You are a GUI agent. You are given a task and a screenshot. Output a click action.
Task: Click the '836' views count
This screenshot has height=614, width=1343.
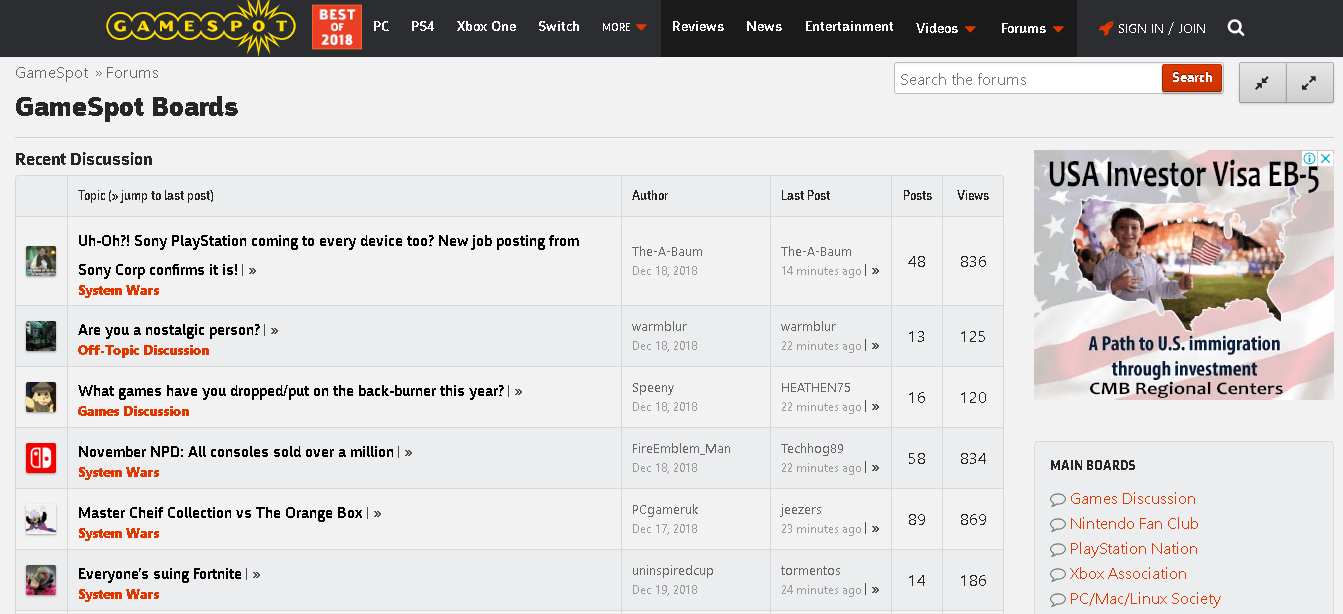click(973, 262)
